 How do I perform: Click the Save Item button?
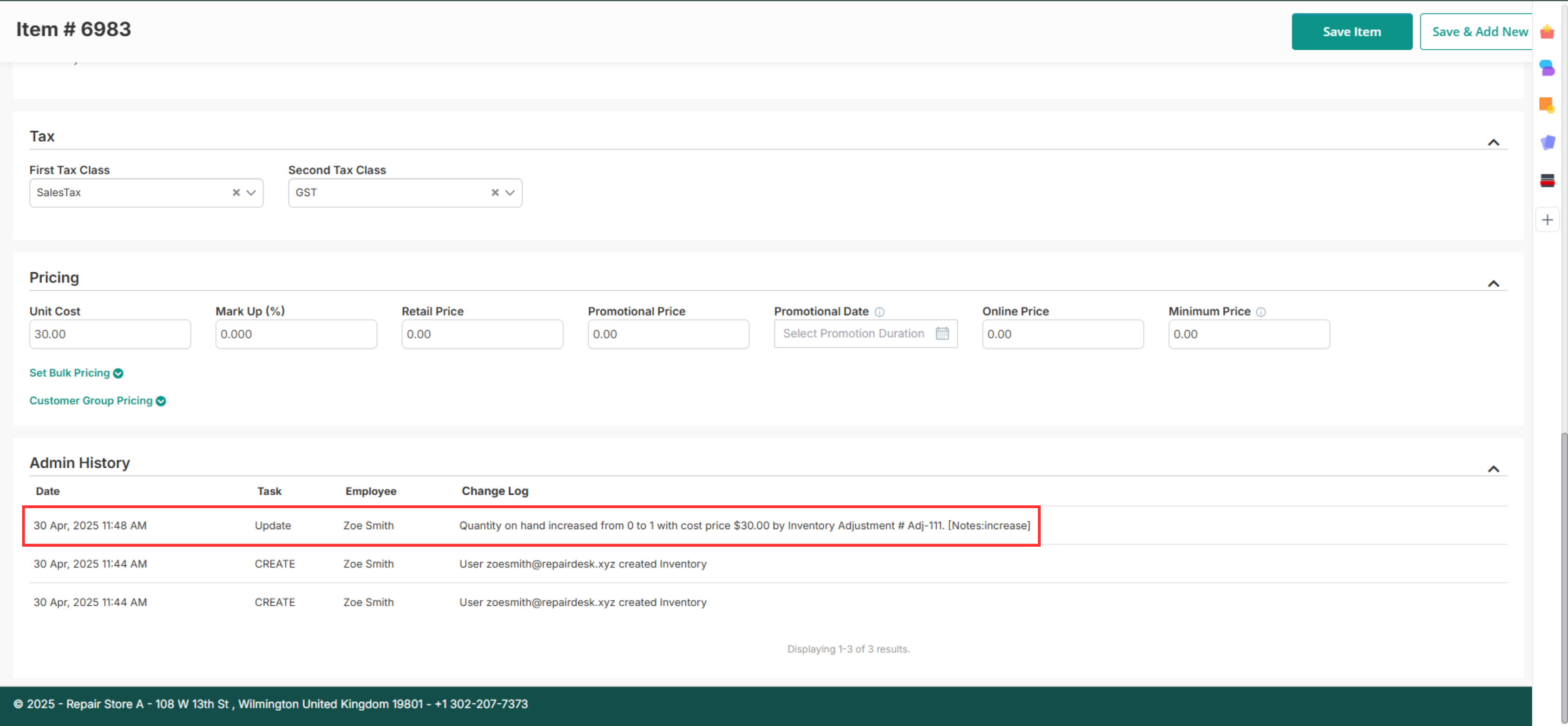point(1351,32)
